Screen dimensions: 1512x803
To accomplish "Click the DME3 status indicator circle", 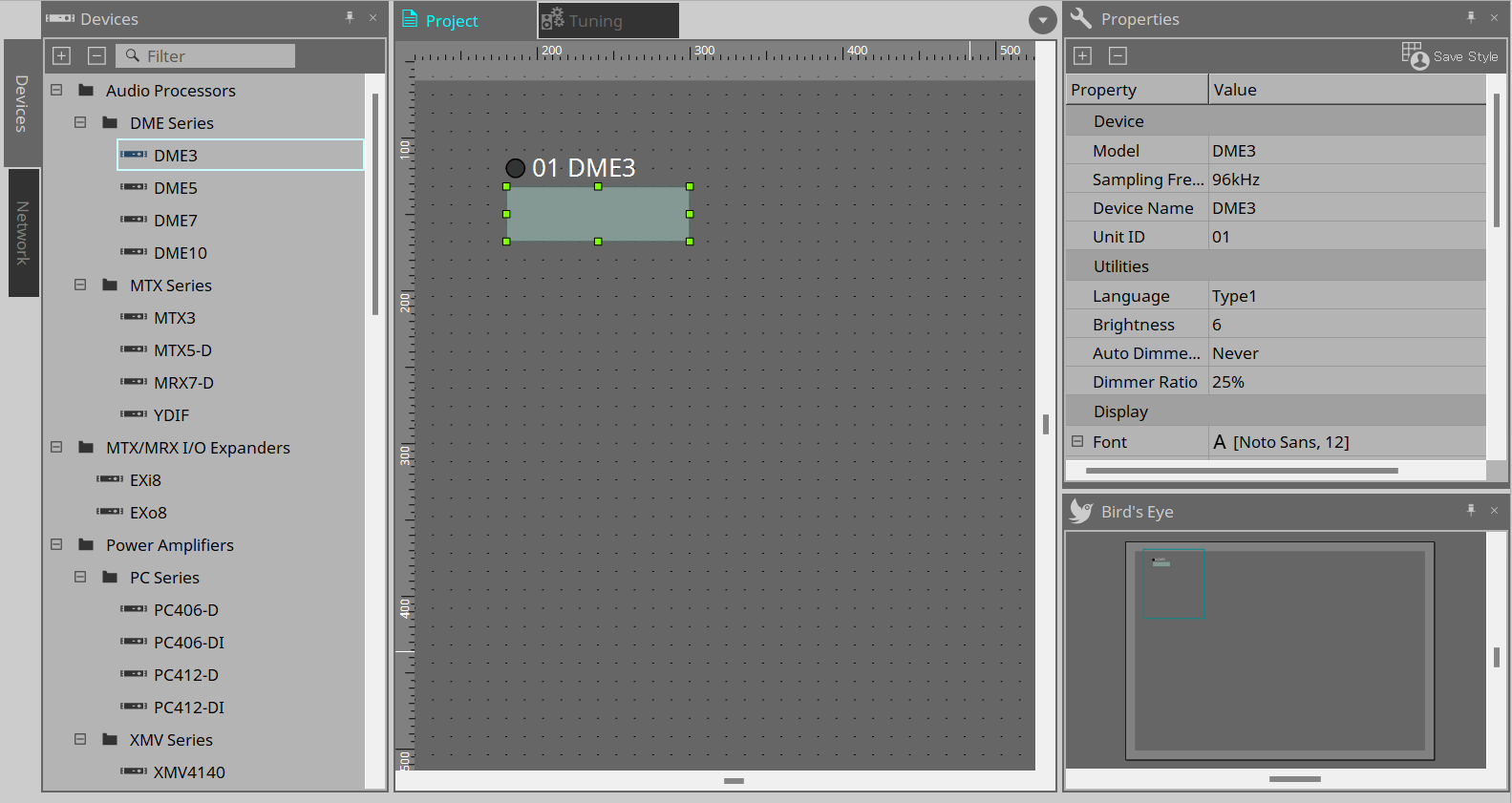I will (x=515, y=168).
